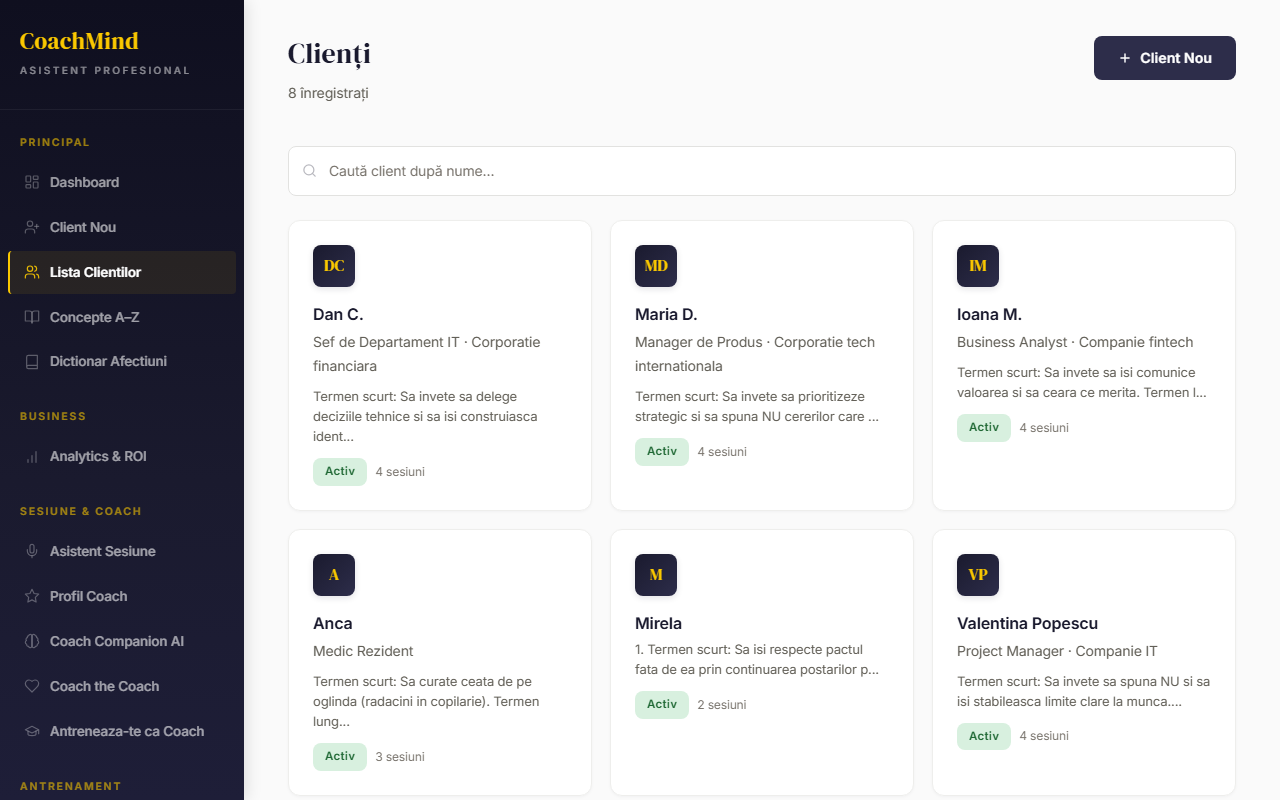Click the bar chart icon for Analytics & ROI
Viewport: 1280px width, 800px height.
click(x=32, y=456)
